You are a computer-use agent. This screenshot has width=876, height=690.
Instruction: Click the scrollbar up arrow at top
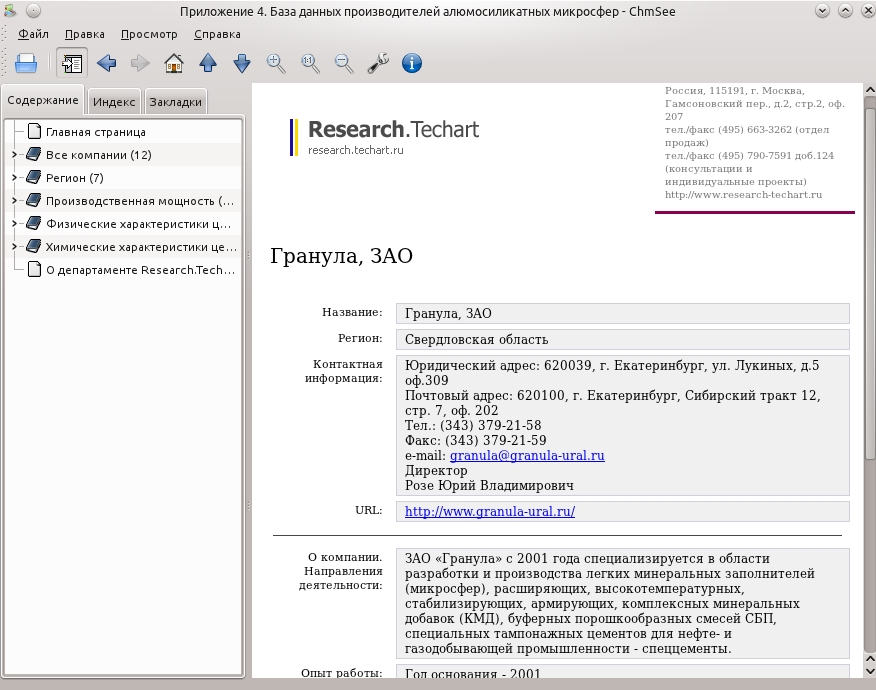[x=870, y=89]
